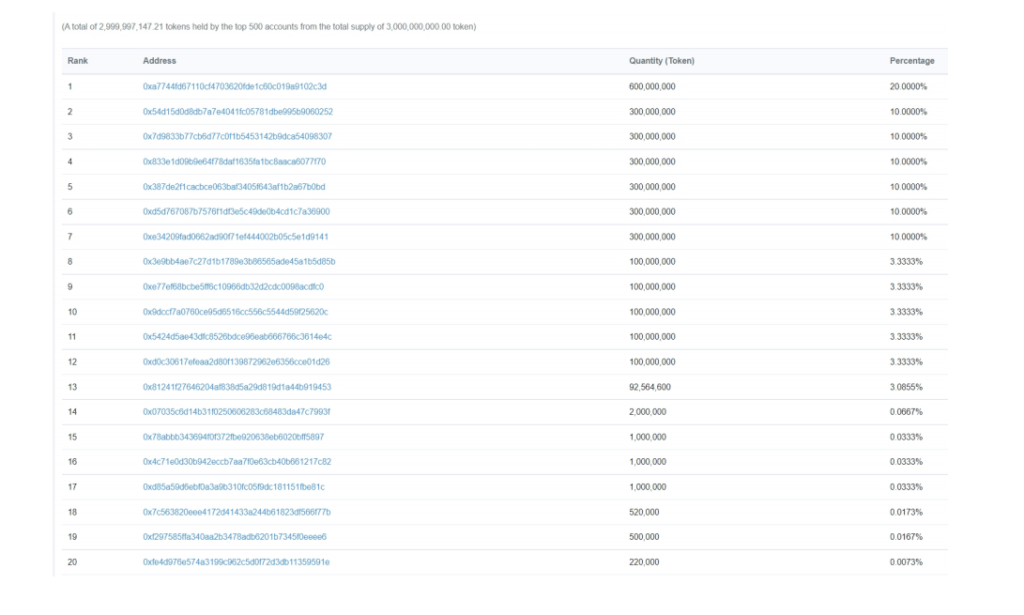Open rank 13 address 0x81241f27 link

(237, 387)
